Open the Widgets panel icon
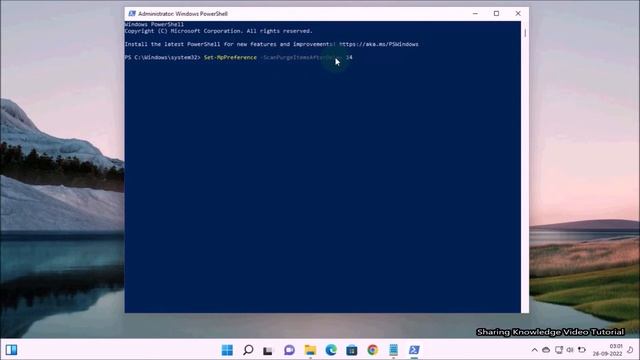640x360 pixels. coord(11,350)
